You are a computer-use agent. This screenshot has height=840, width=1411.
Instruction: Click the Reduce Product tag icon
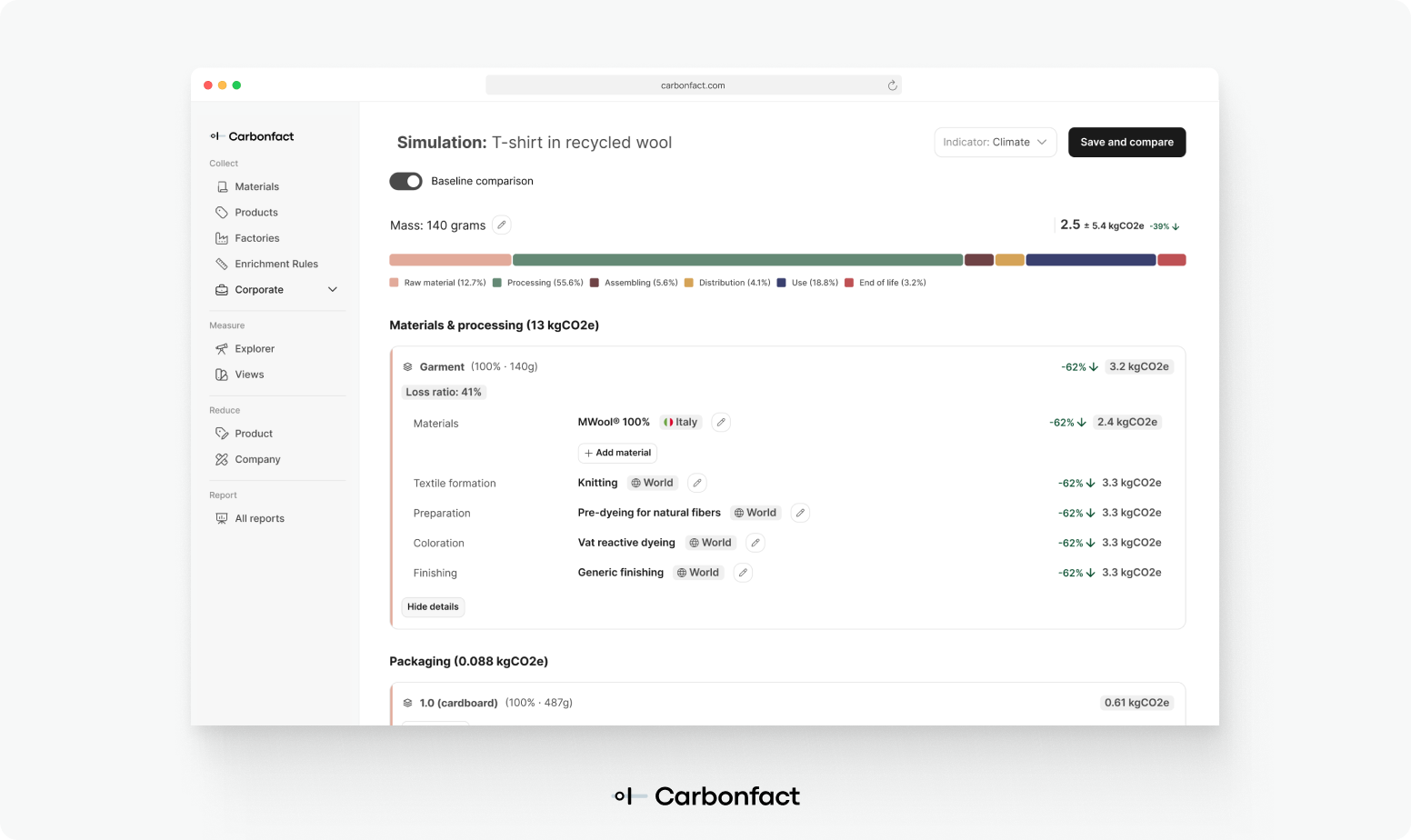point(222,434)
